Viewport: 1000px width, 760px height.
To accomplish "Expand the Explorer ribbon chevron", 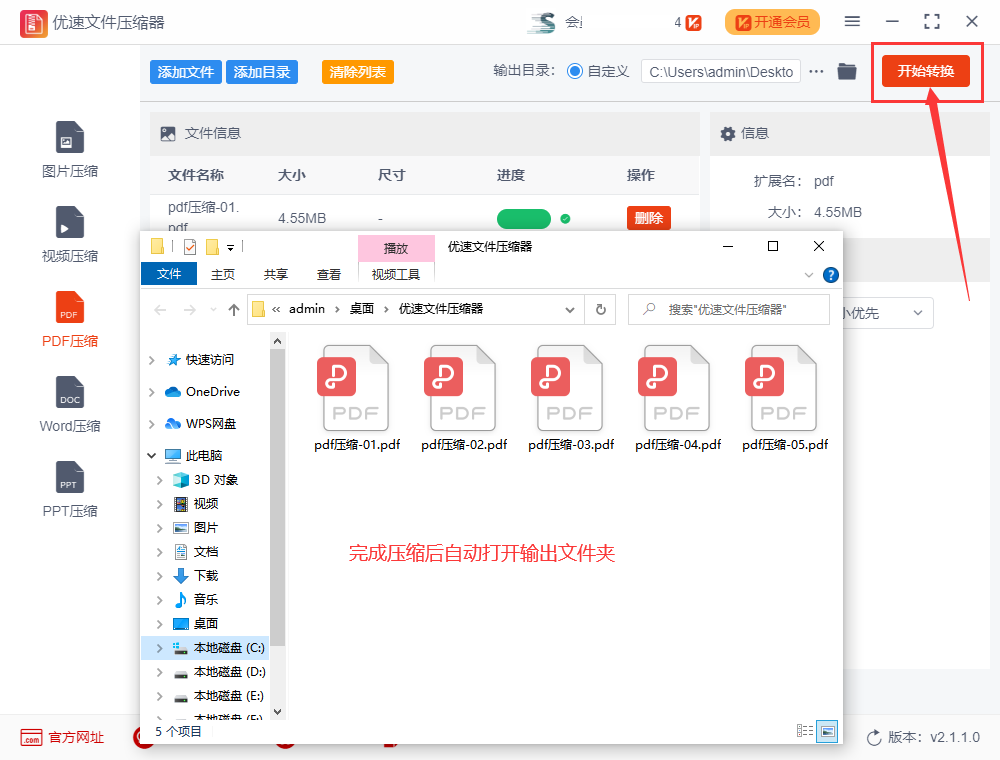I will click(809, 275).
